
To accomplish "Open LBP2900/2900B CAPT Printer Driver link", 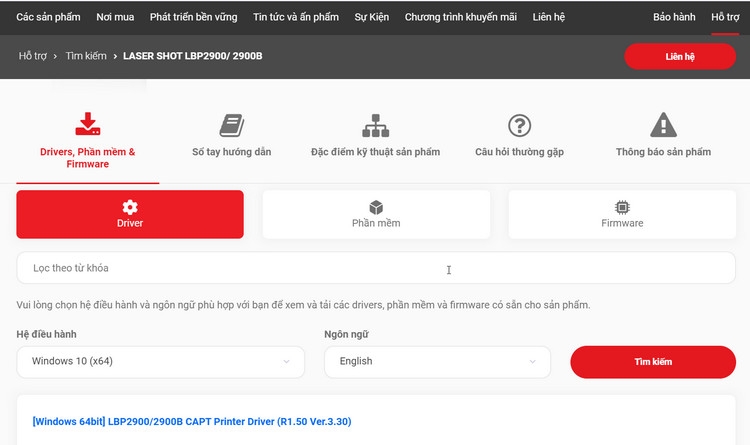I will tap(192, 422).
